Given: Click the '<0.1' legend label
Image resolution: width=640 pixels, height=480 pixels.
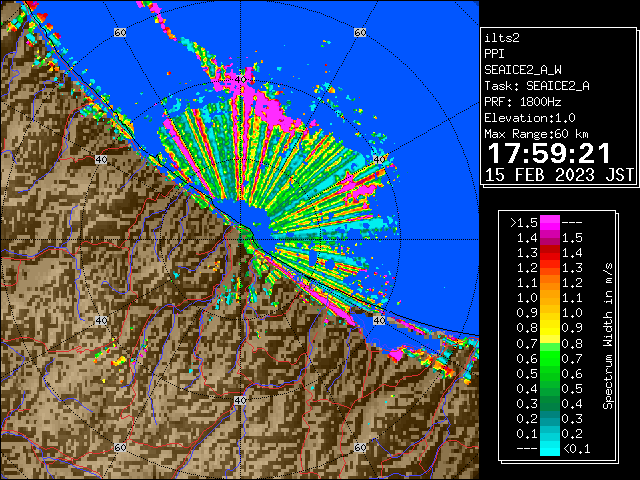Looking at the screenshot, I should click(x=576, y=449).
